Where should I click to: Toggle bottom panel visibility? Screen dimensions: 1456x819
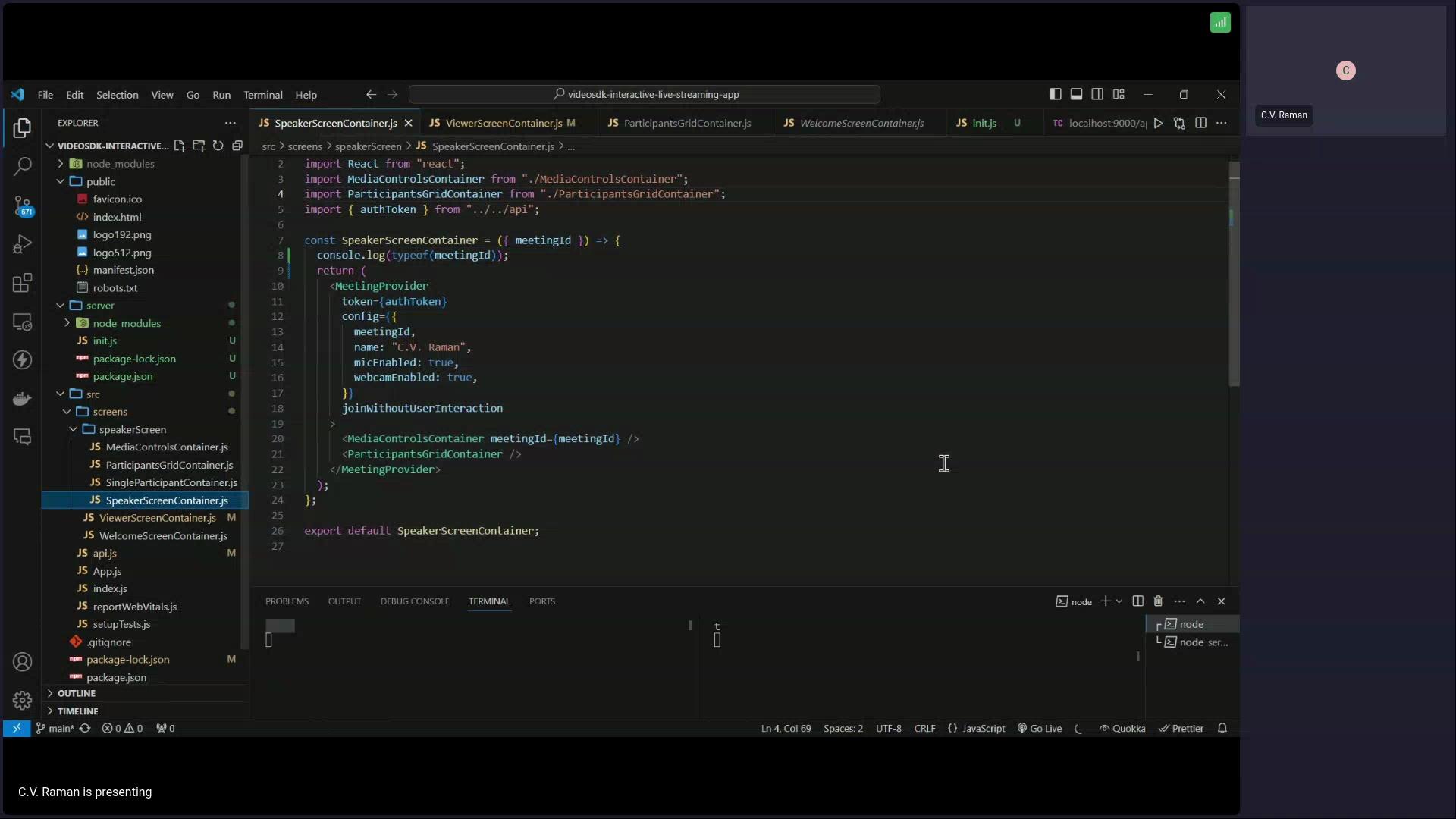pyautogui.click(x=1076, y=94)
